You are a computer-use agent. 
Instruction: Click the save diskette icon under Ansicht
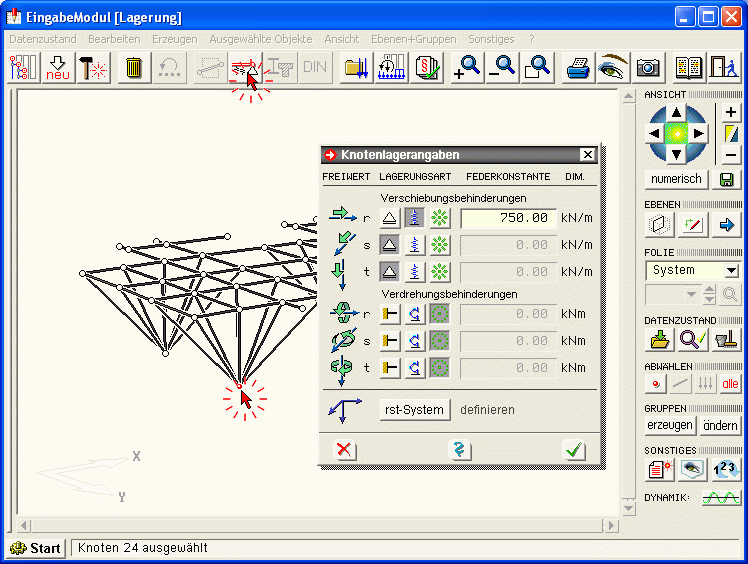coord(726,180)
